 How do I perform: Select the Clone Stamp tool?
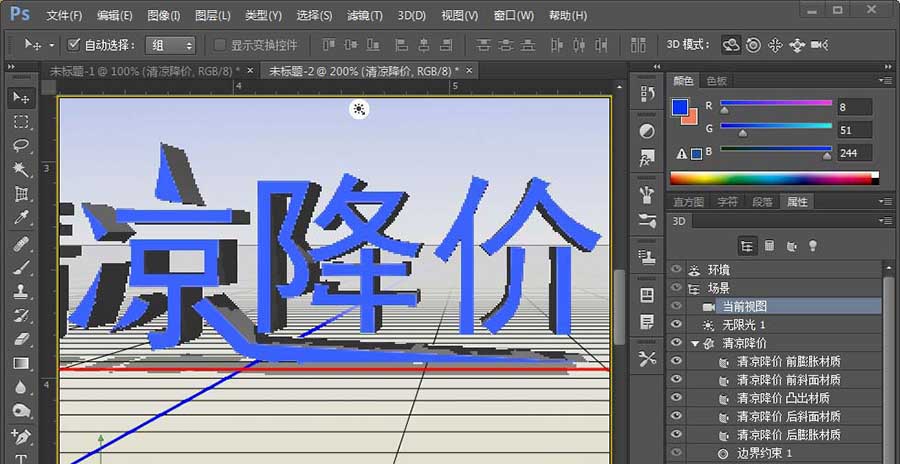click(21, 291)
